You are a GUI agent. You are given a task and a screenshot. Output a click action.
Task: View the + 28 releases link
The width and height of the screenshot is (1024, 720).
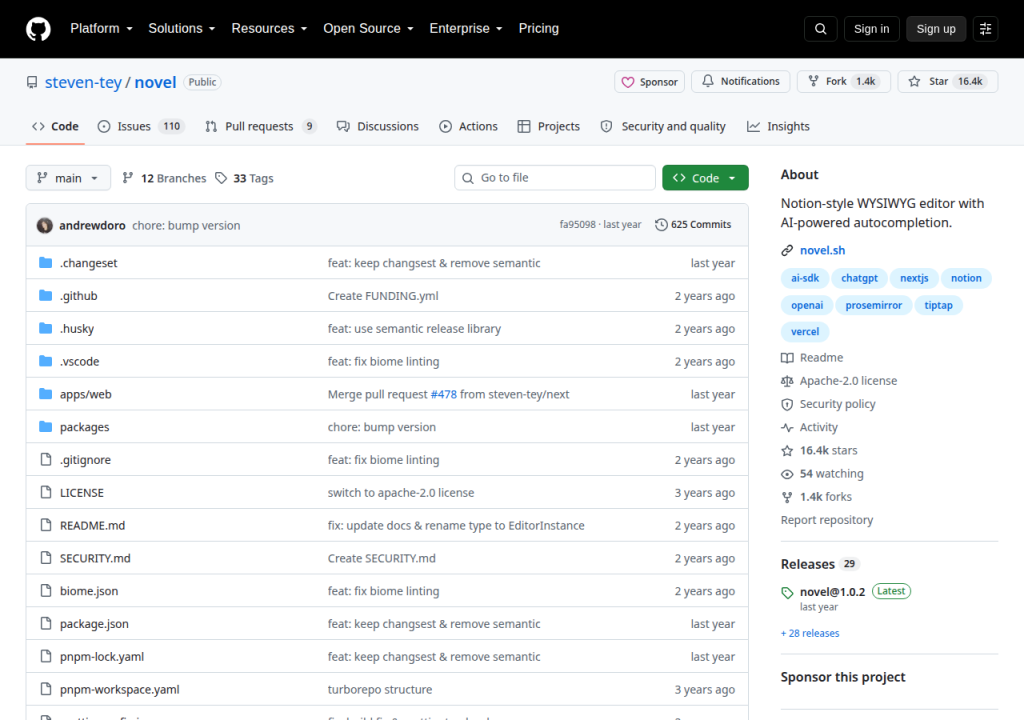(810, 633)
